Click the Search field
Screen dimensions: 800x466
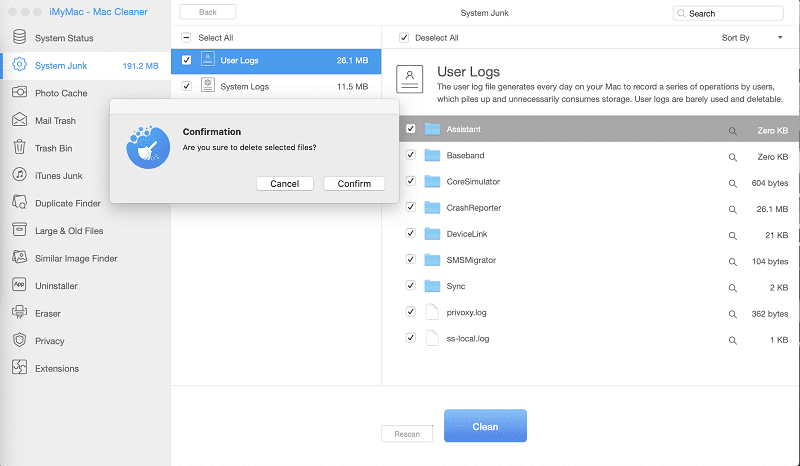coord(728,13)
